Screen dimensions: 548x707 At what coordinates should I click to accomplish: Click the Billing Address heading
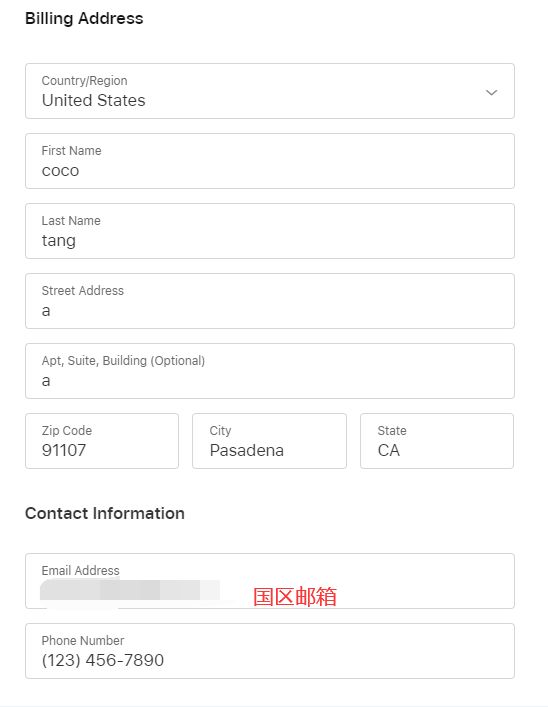click(x=84, y=18)
